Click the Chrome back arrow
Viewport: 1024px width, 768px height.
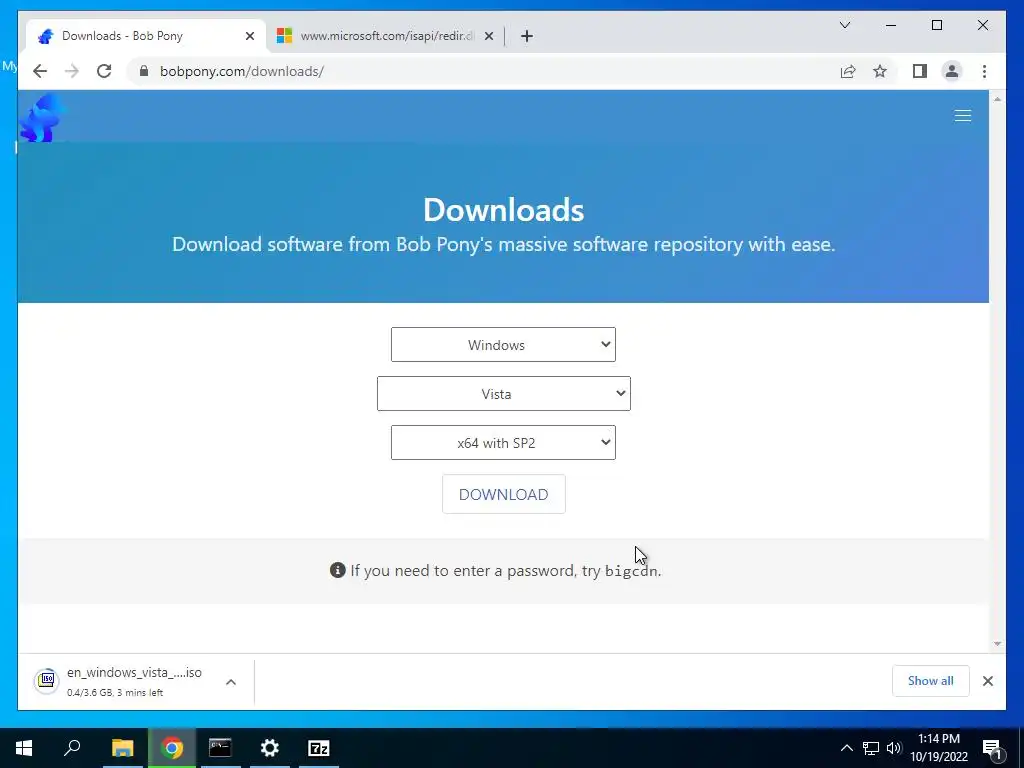click(x=40, y=71)
